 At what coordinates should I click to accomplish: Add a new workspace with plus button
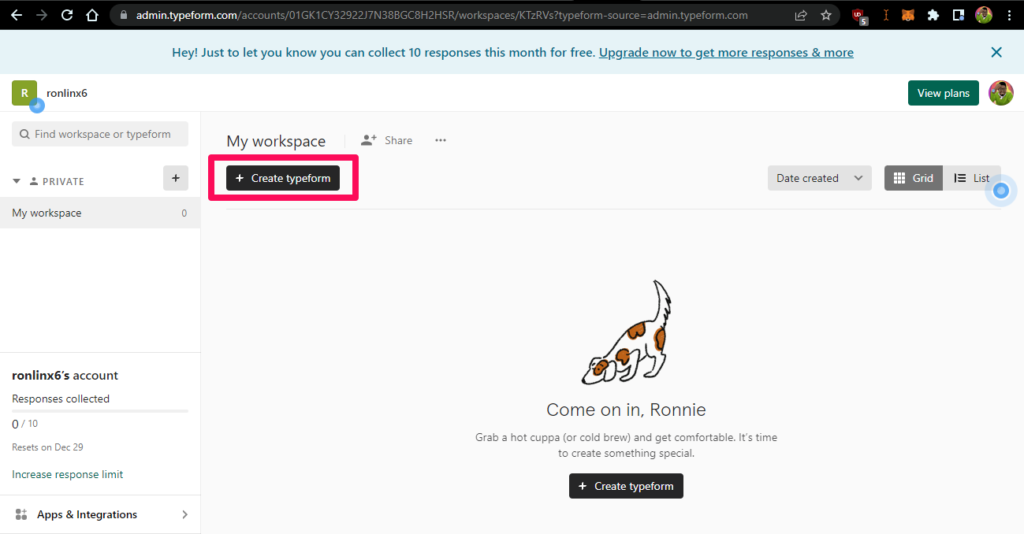[175, 178]
